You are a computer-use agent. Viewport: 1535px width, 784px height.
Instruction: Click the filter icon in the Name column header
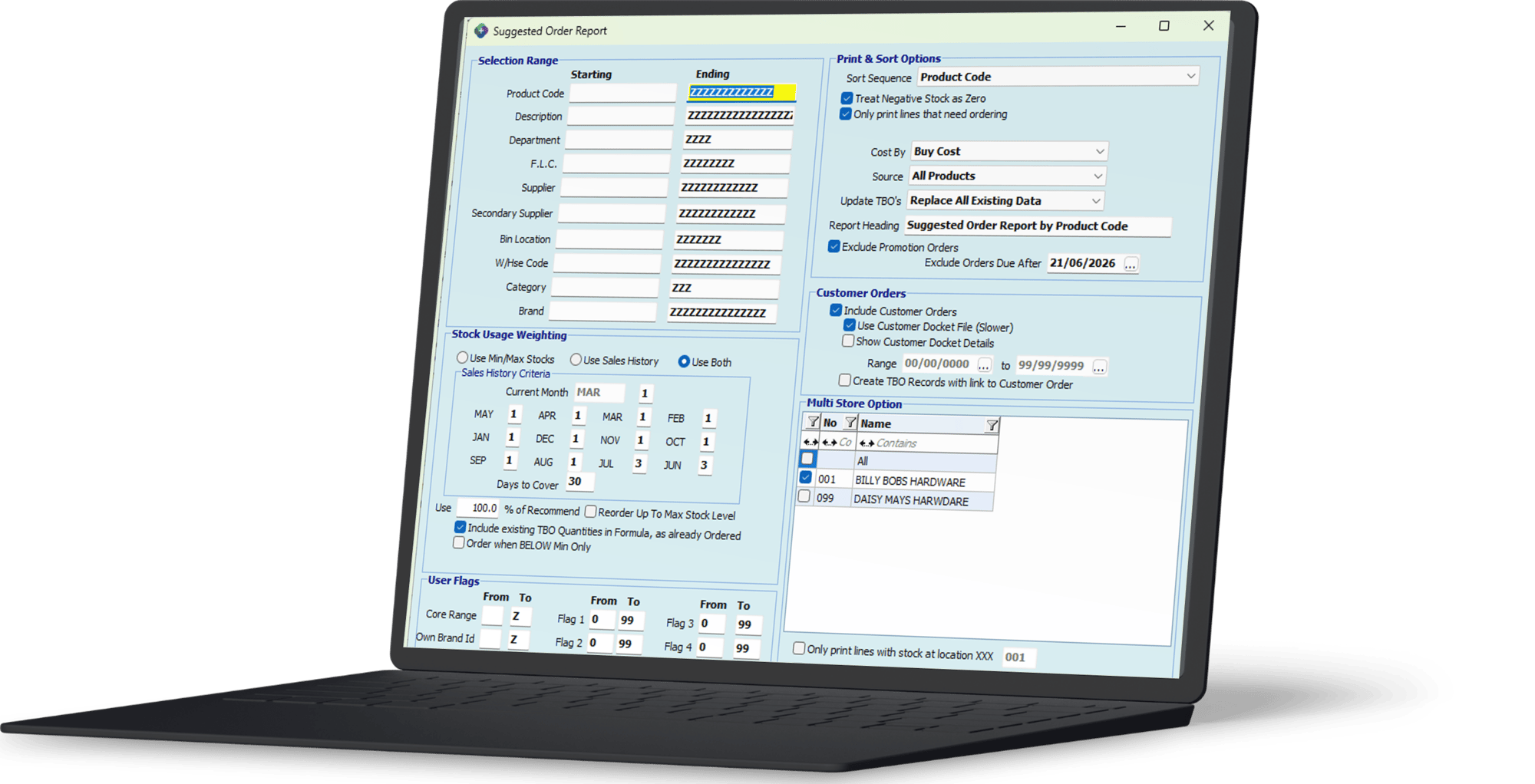pyautogui.click(x=992, y=425)
